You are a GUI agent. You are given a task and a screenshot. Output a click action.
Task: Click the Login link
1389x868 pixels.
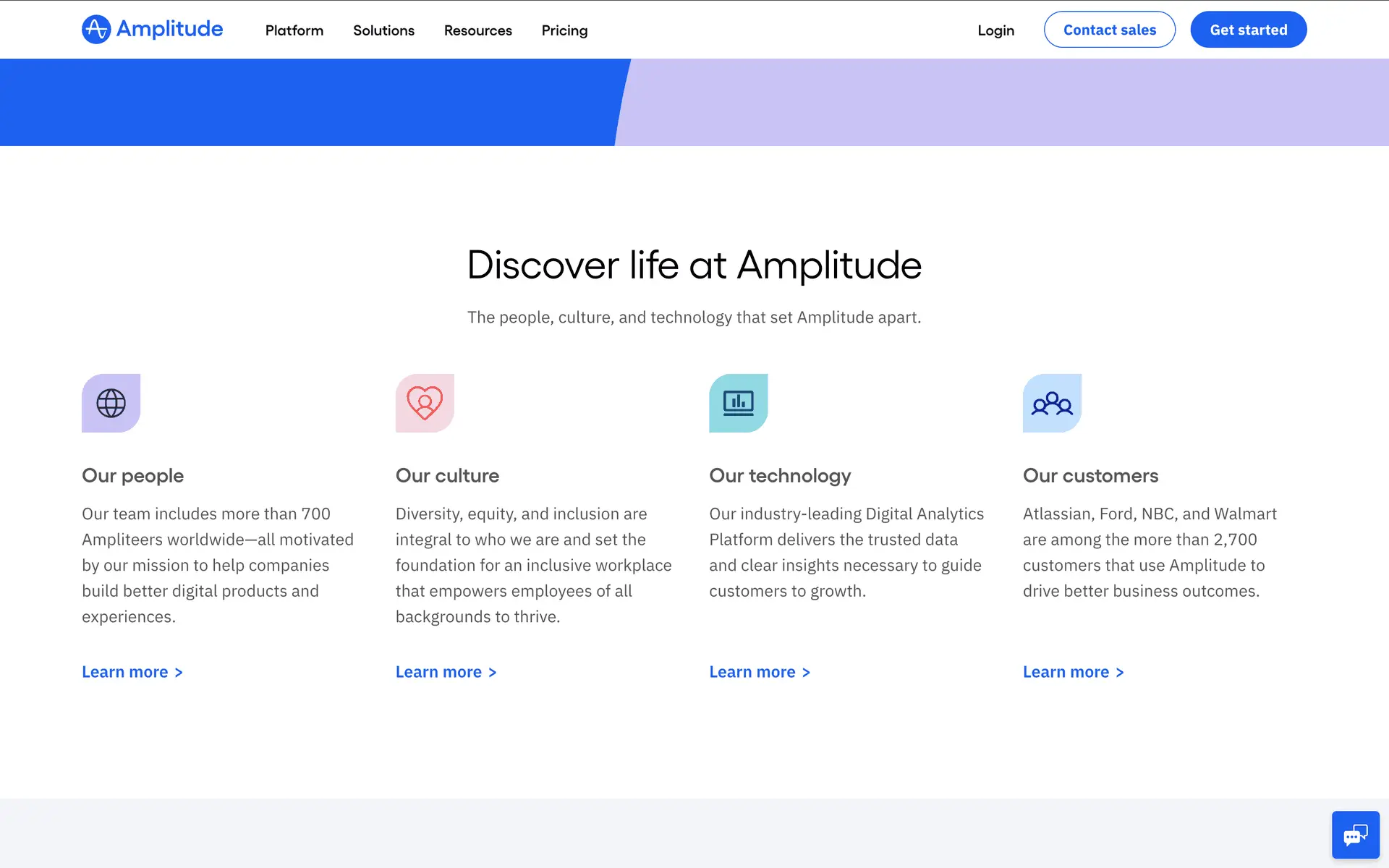click(995, 30)
